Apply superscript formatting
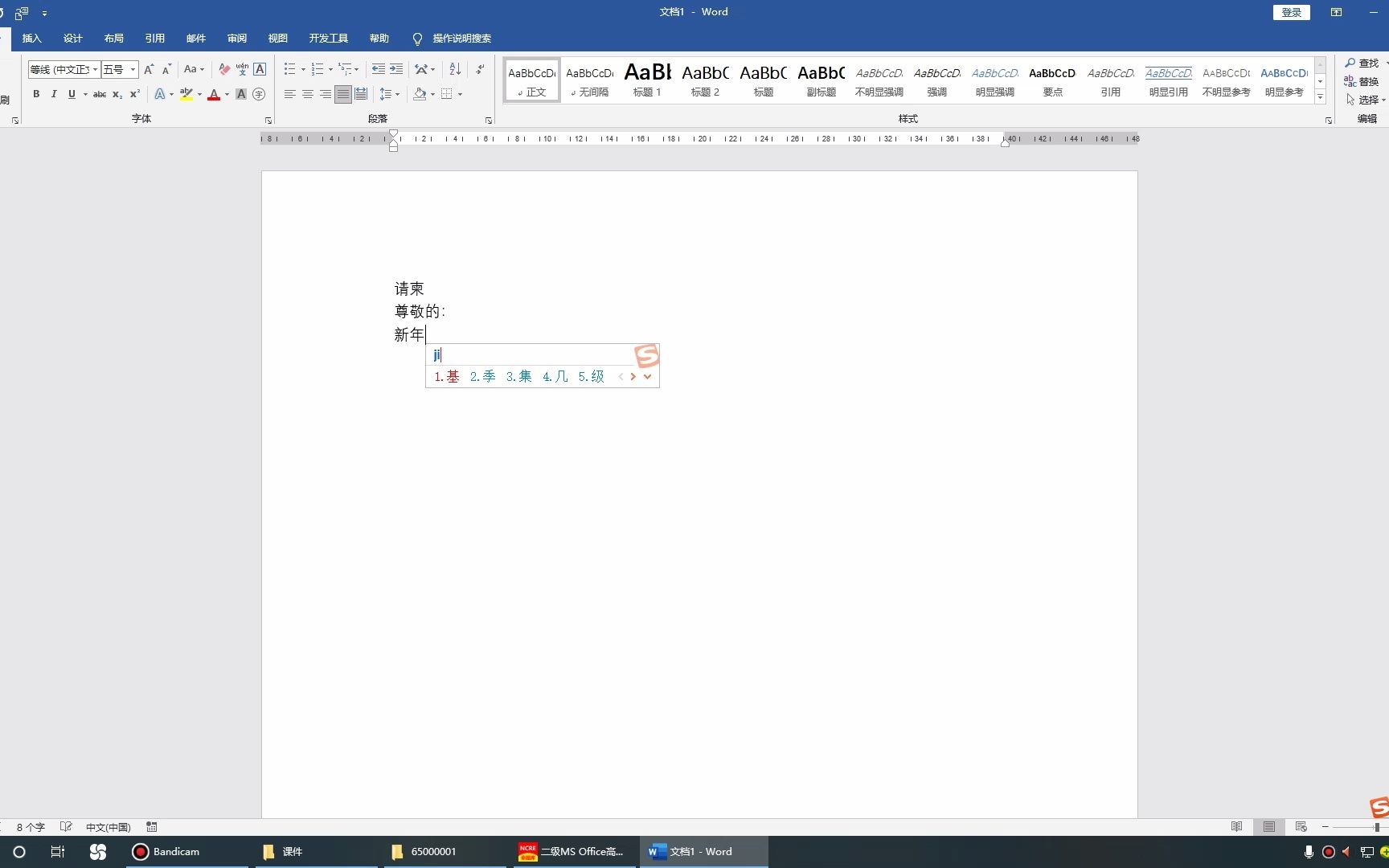Screen dimensions: 1389x868 tap(134, 94)
